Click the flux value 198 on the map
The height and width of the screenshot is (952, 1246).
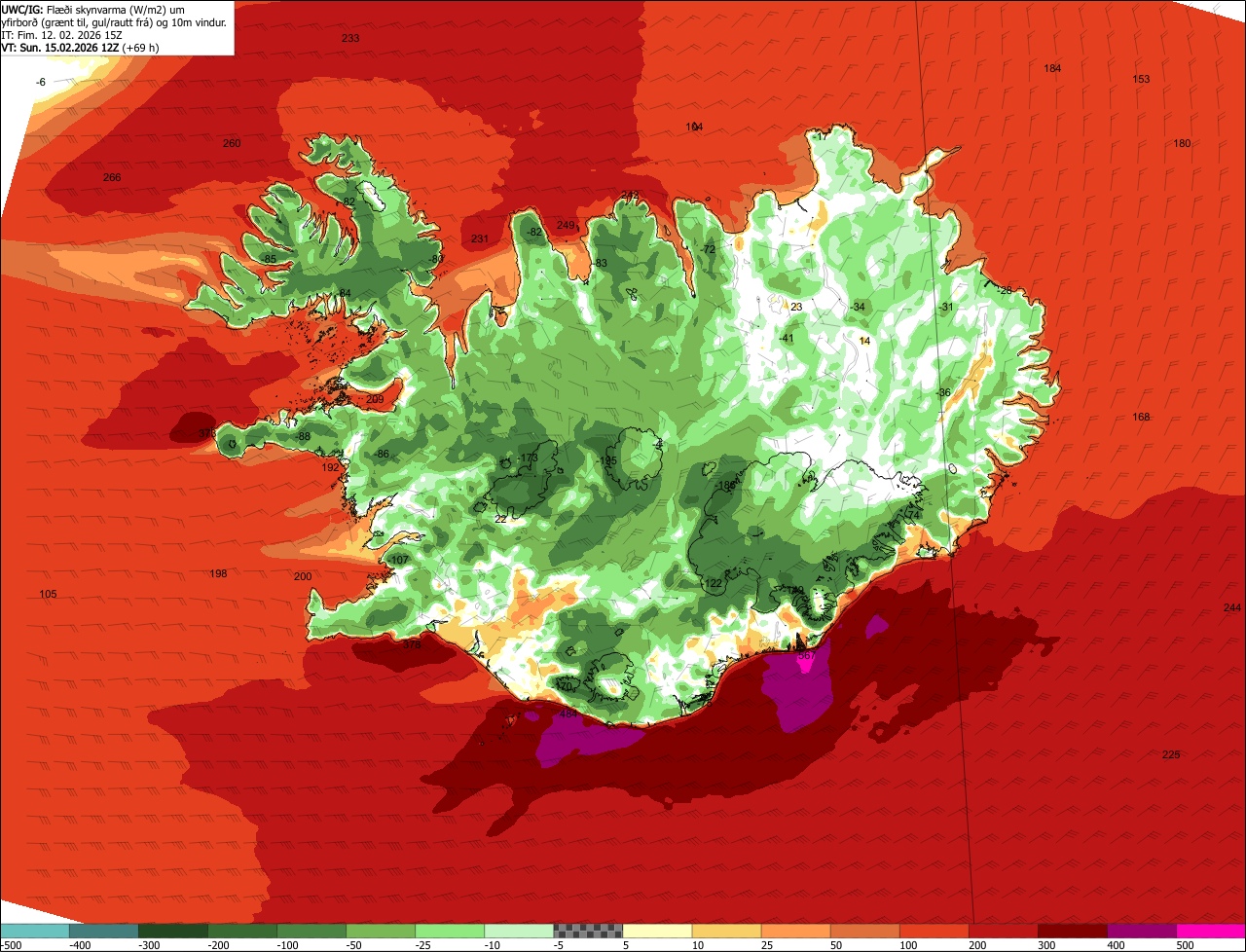[x=218, y=574]
